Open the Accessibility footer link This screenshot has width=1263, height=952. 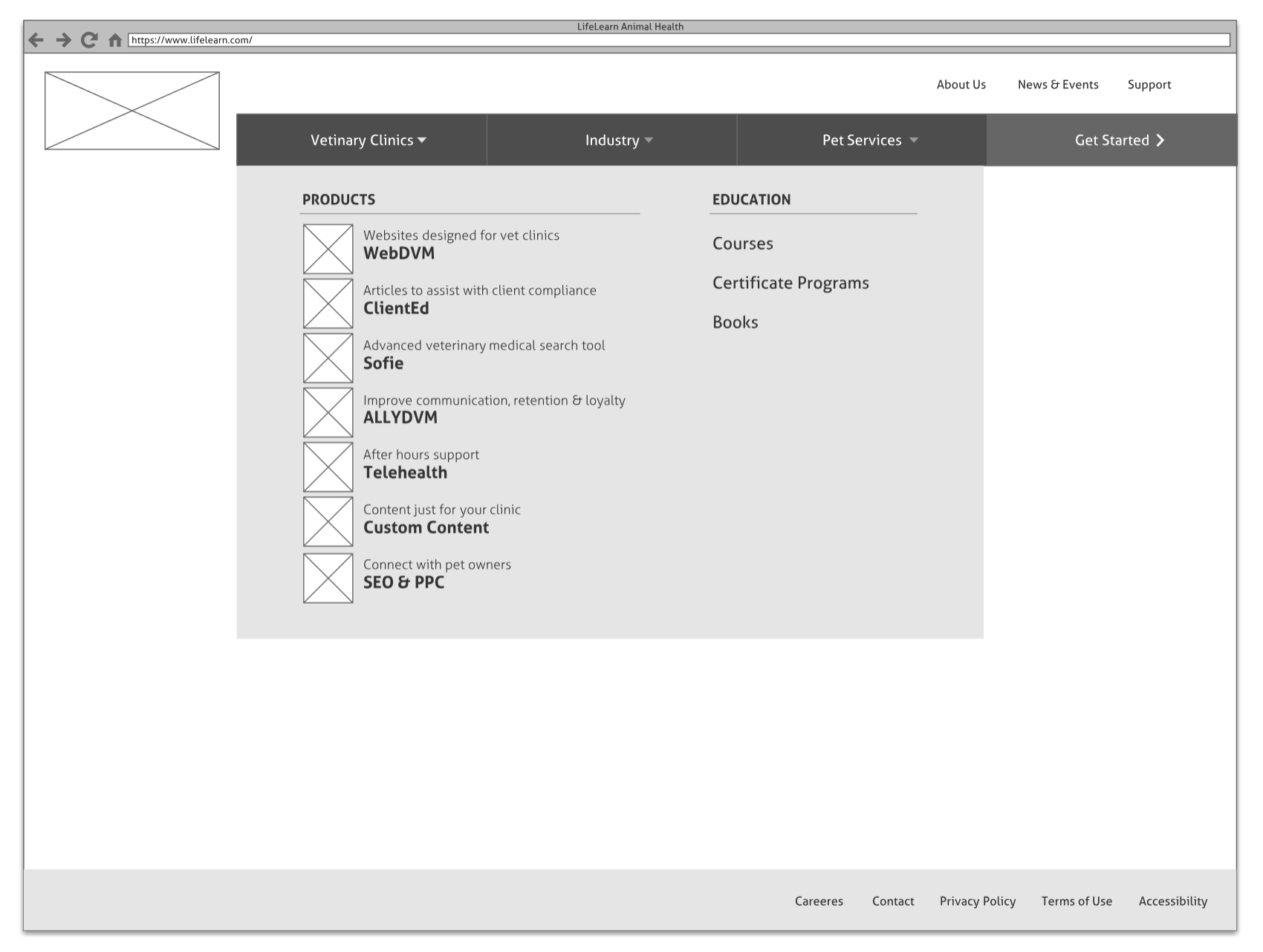pyautogui.click(x=1173, y=902)
